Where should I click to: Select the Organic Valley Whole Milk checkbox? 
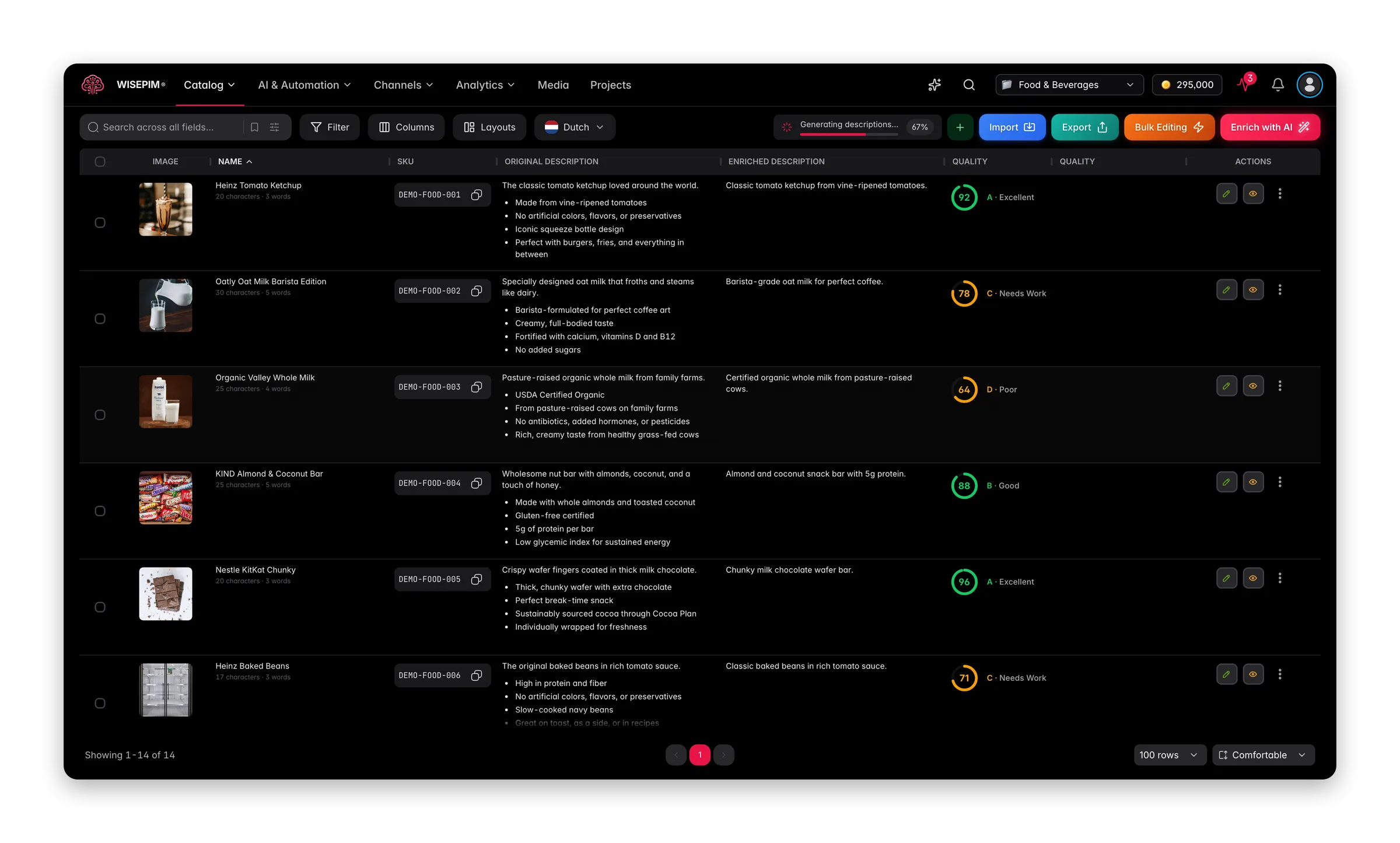[100, 415]
